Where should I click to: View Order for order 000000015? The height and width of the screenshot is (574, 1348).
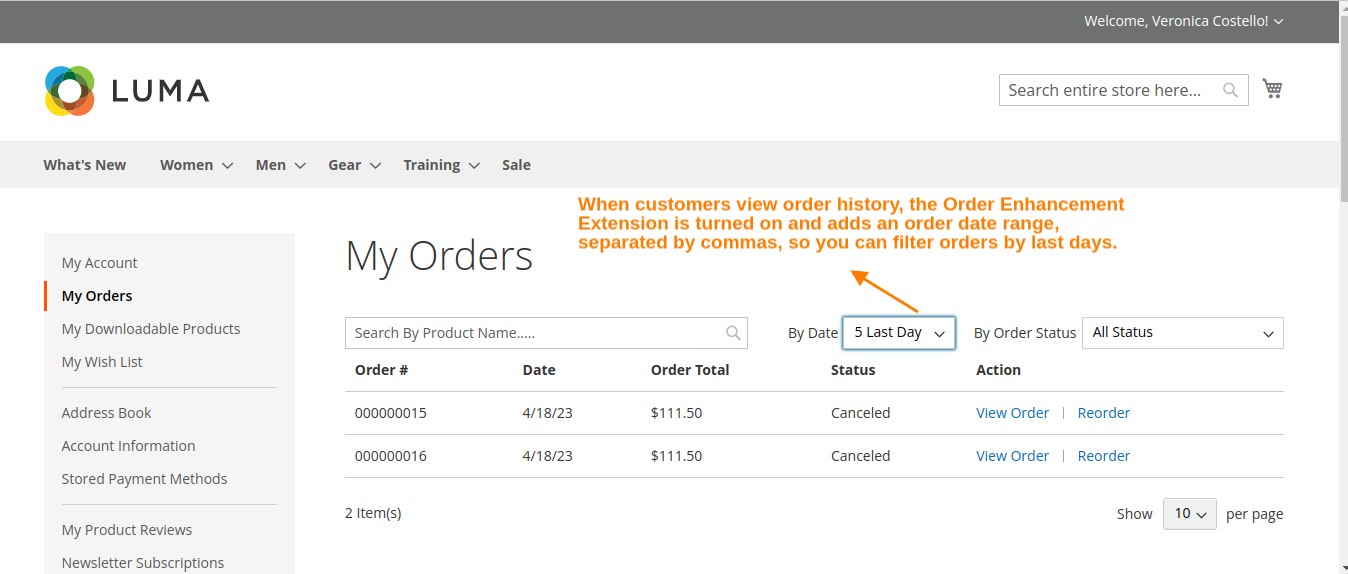[1012, 413]
